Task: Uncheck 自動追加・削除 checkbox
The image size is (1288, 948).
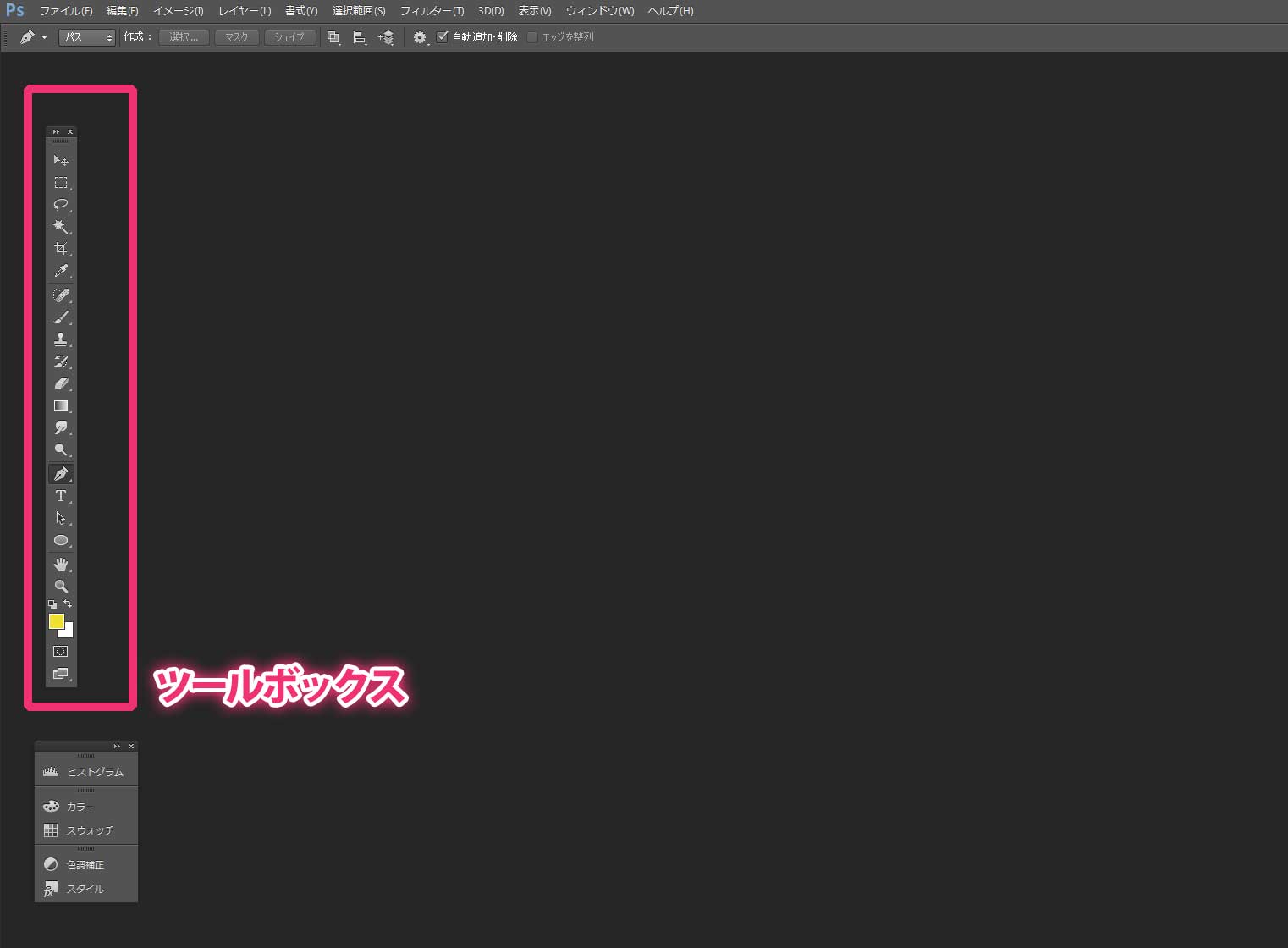Action: coord(442,36)
